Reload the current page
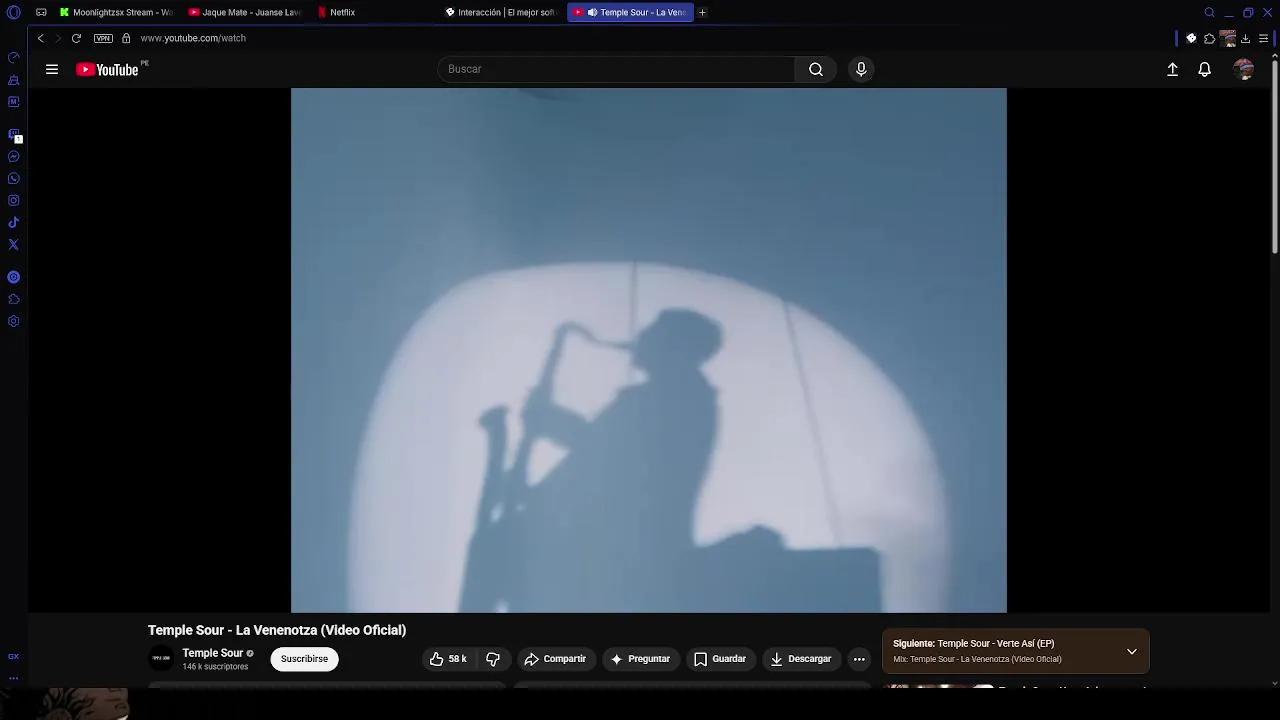This screenshot has width=1280, height=720. coord(76,38)
